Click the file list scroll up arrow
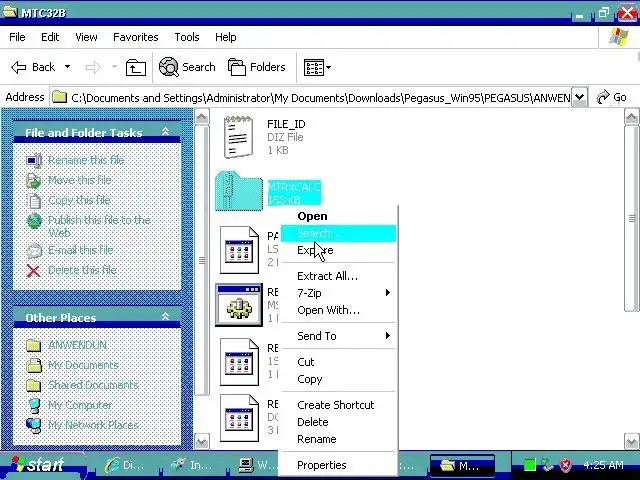 pos(631,118)
